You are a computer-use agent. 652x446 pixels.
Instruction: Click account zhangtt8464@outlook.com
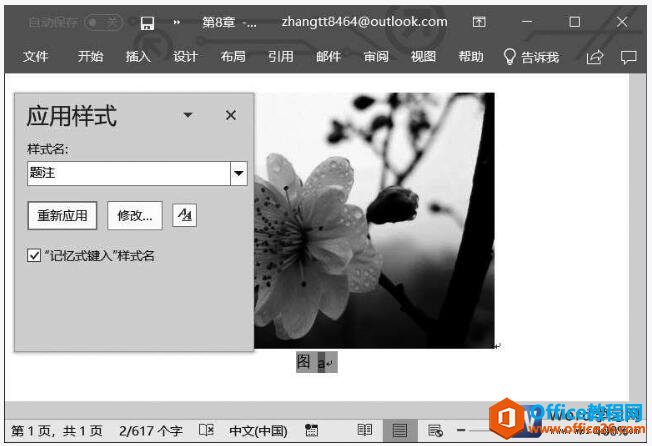point(364,22)
